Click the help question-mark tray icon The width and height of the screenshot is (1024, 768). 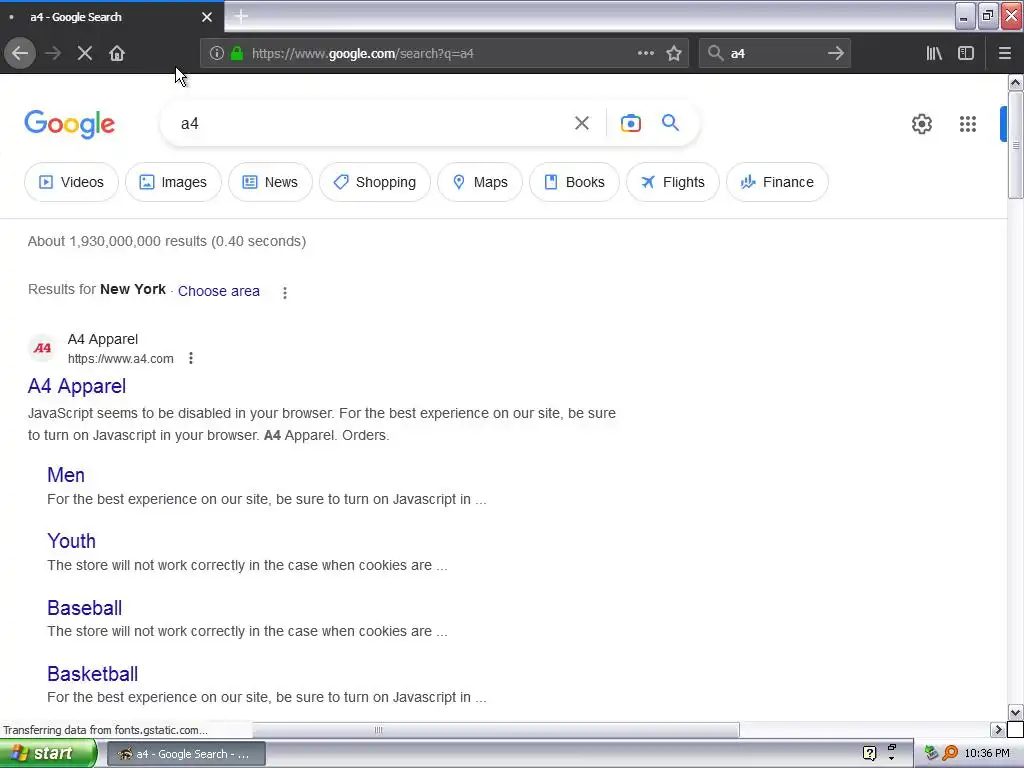click(x=869, y=754)
